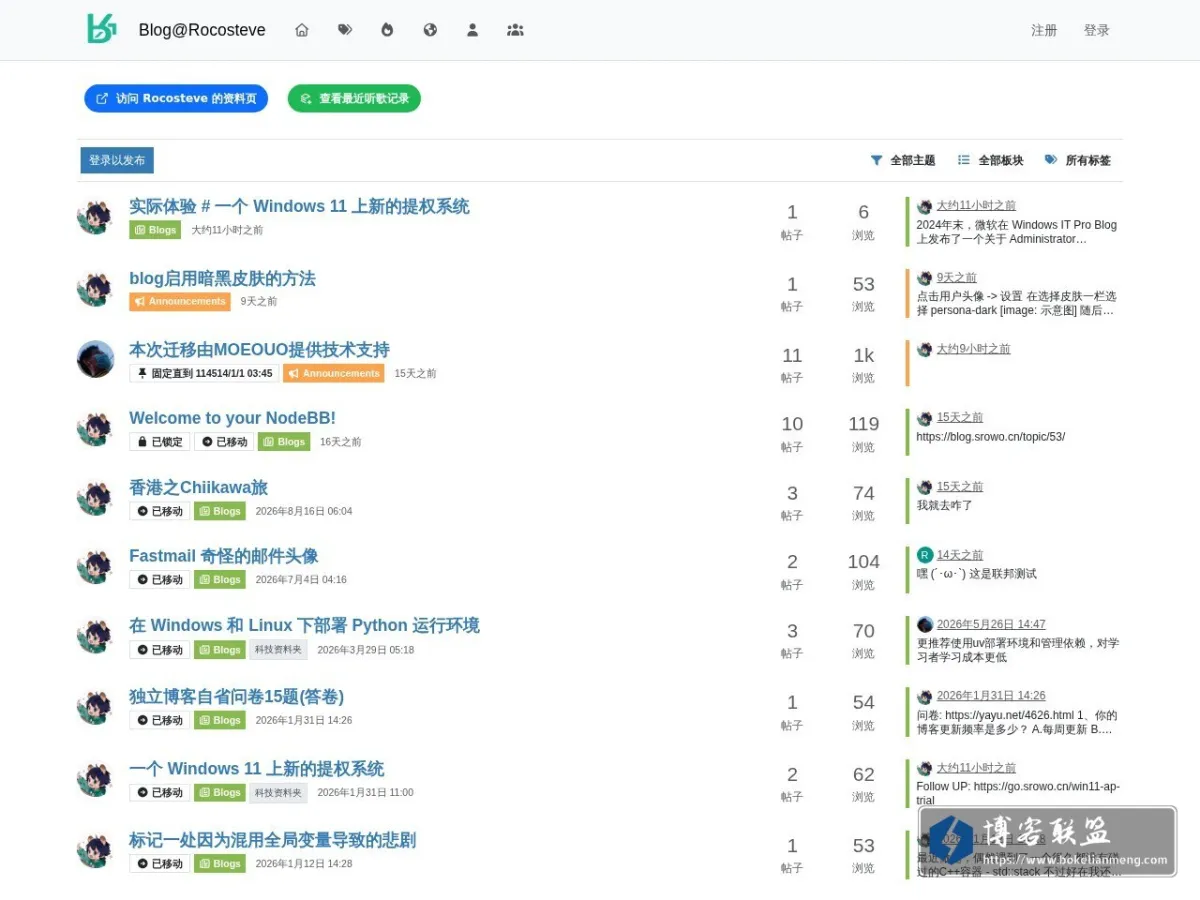Open topic Fastmail 奇怪的邮件头像
Image resolution: width=1200 pixels, height=900 pixels.
coord(223,556)
